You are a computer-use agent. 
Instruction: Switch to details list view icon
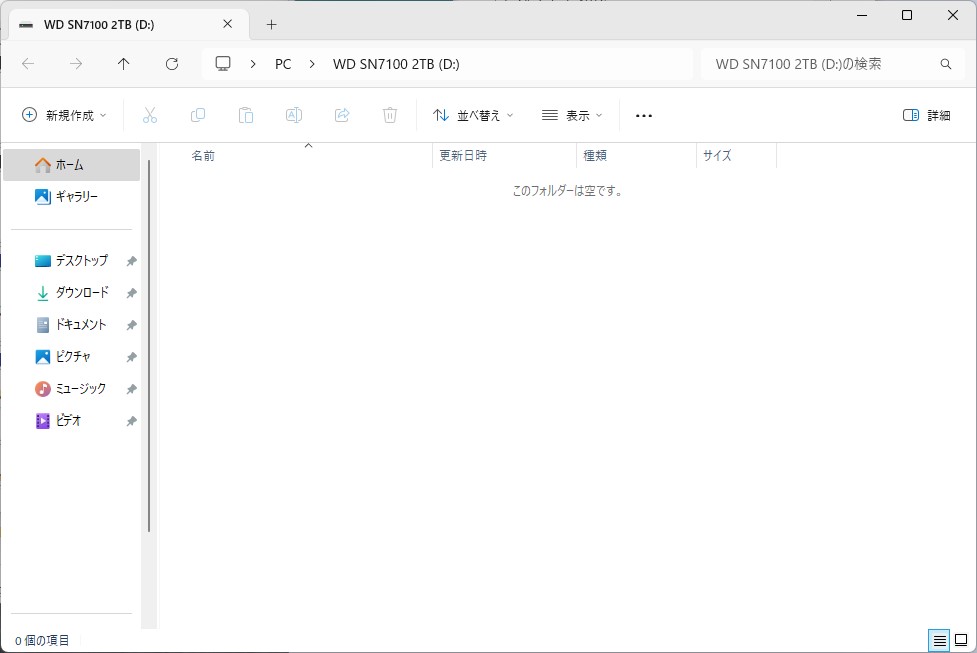click(940, 640)
